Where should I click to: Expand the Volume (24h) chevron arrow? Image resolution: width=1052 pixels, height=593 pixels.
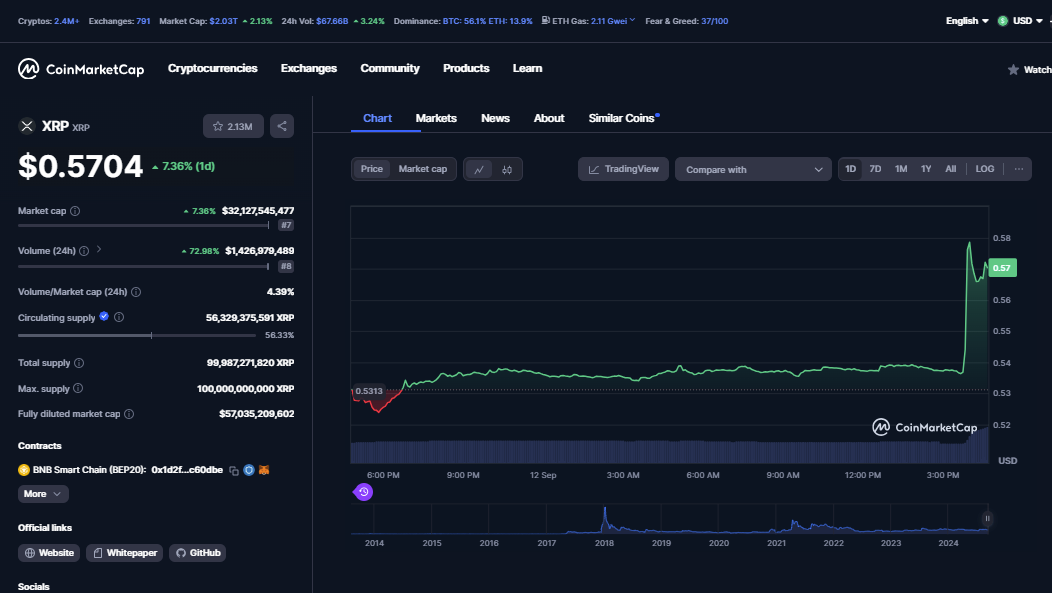point(99,250)
